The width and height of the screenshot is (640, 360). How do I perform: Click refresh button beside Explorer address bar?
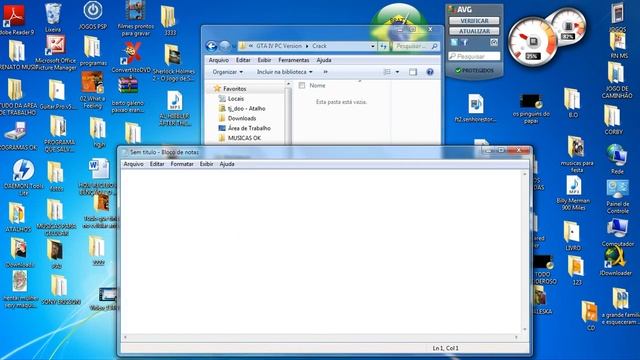(383, 47)
